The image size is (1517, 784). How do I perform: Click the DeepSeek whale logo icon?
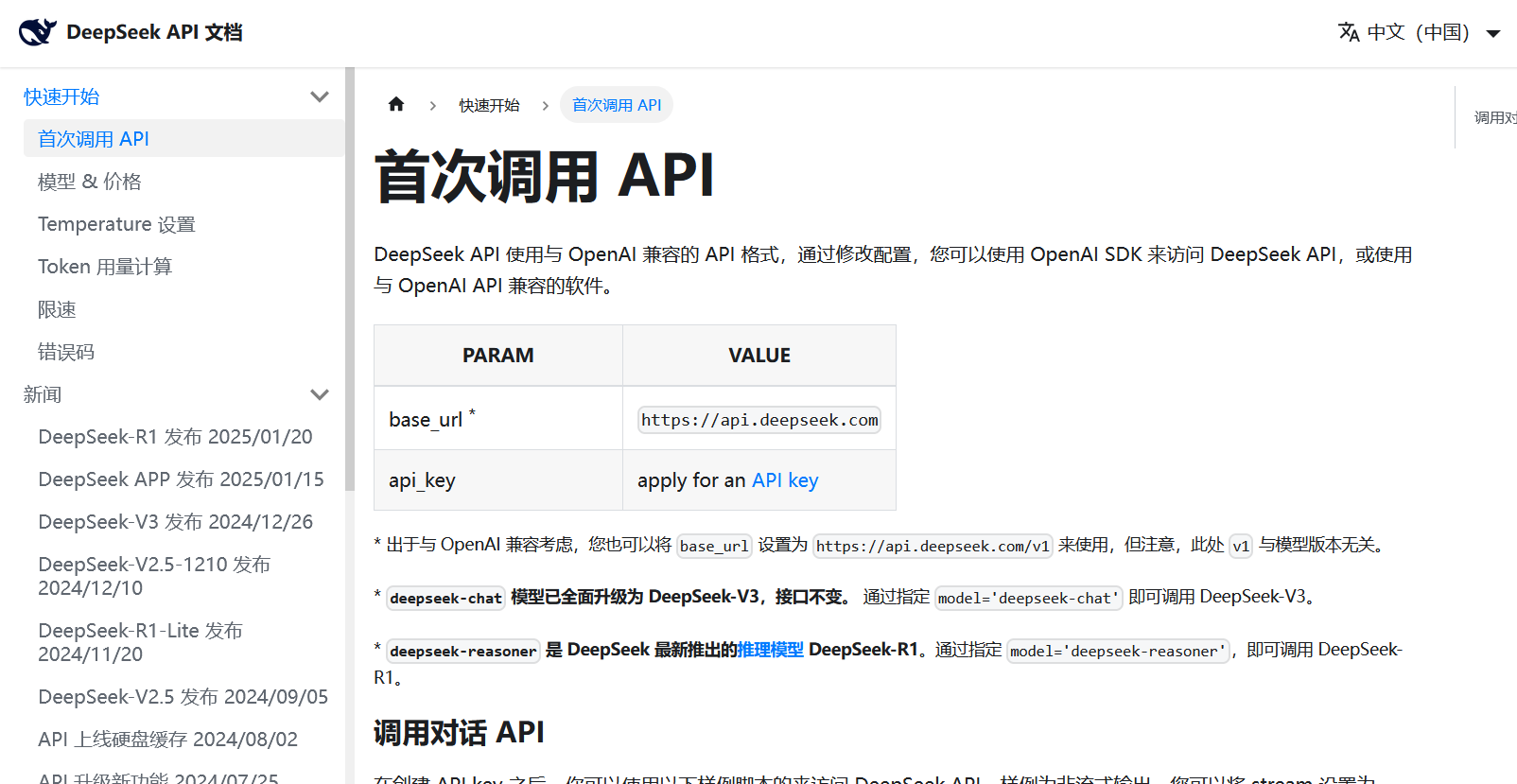click(x=38, y=32)
